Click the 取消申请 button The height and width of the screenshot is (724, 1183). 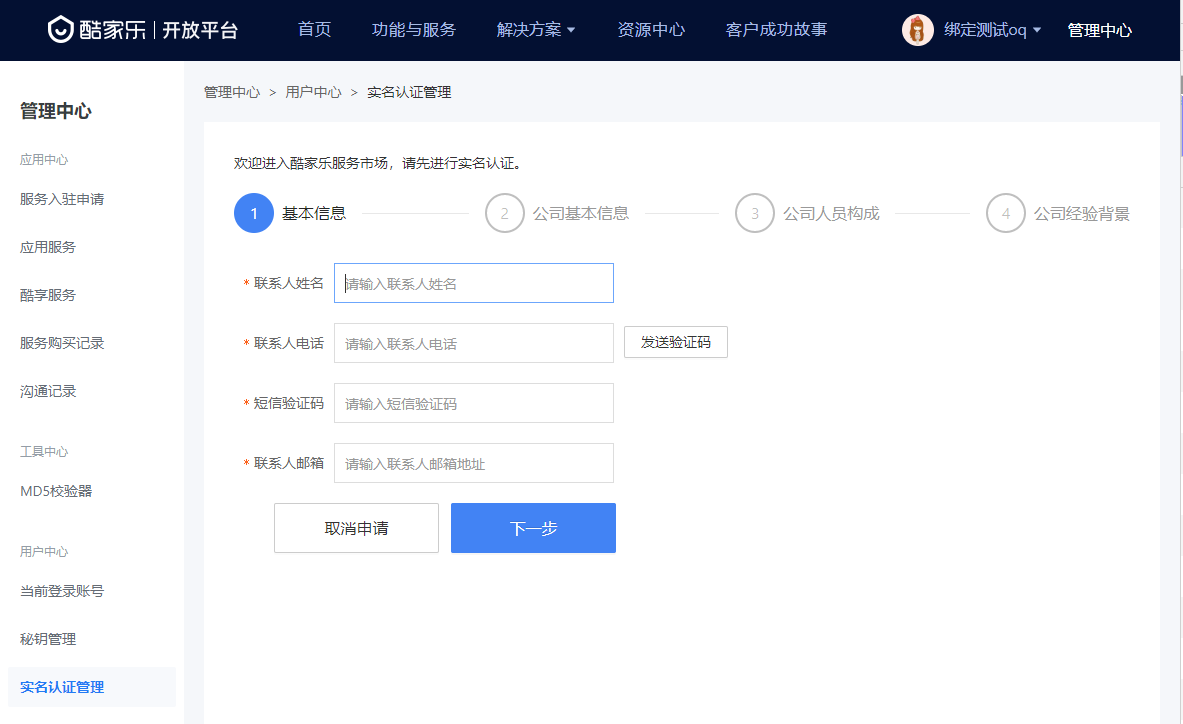coord(356,528)
